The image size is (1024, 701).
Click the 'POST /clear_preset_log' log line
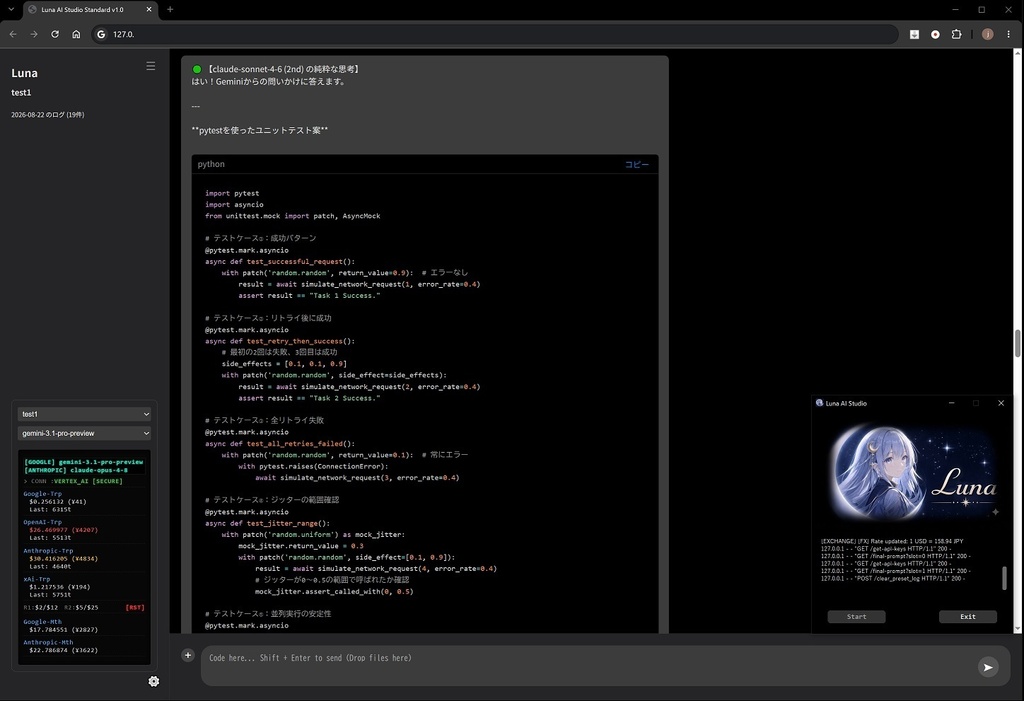(x=893, y=578)
